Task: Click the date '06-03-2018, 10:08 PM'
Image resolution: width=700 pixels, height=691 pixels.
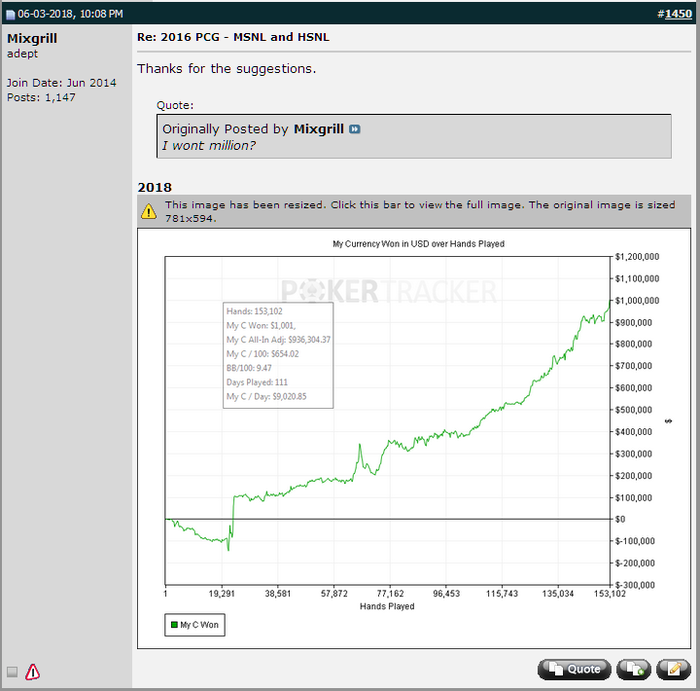Action: pos(70,14)
